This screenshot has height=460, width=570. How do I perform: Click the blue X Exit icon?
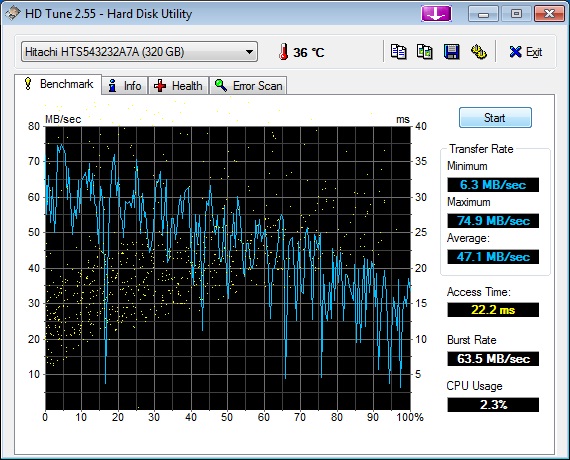point(515,52)
